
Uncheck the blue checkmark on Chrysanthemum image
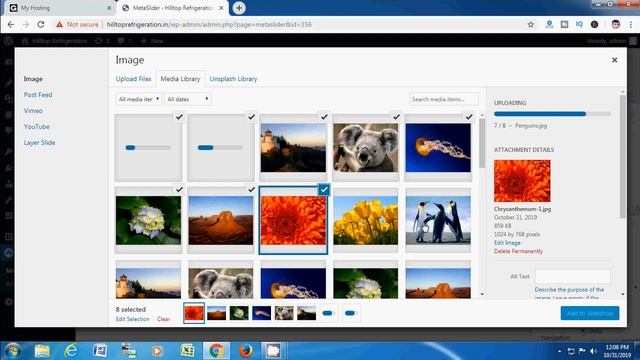click(324, 189)
